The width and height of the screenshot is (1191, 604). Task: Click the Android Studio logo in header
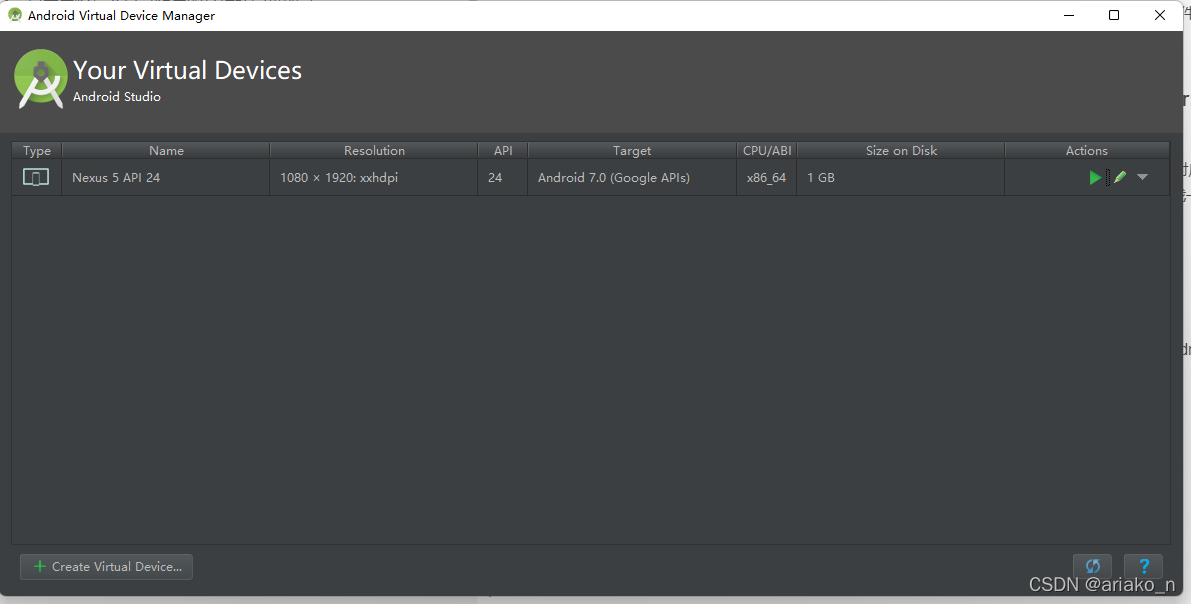pos(40,79)
